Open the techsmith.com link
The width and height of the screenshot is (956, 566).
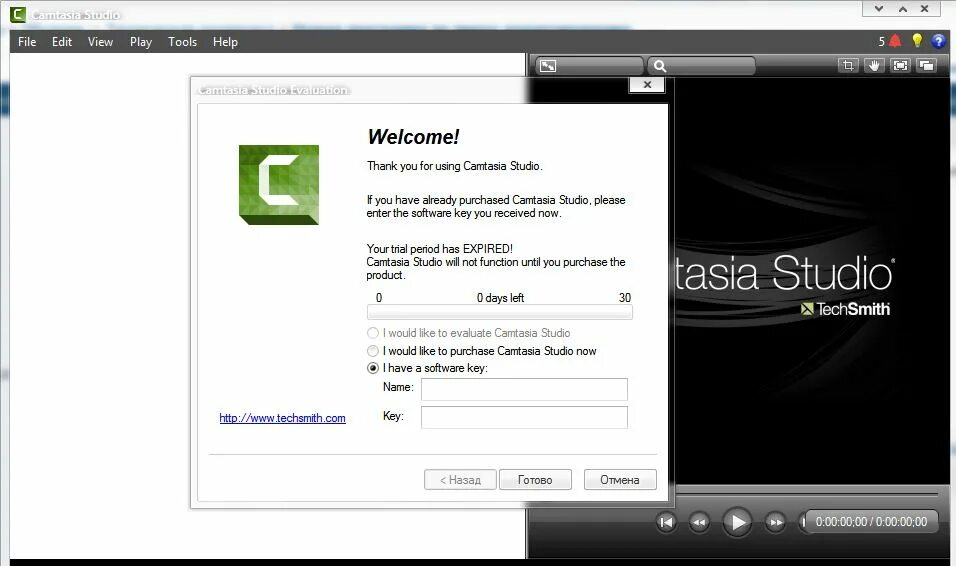[282, 418]
